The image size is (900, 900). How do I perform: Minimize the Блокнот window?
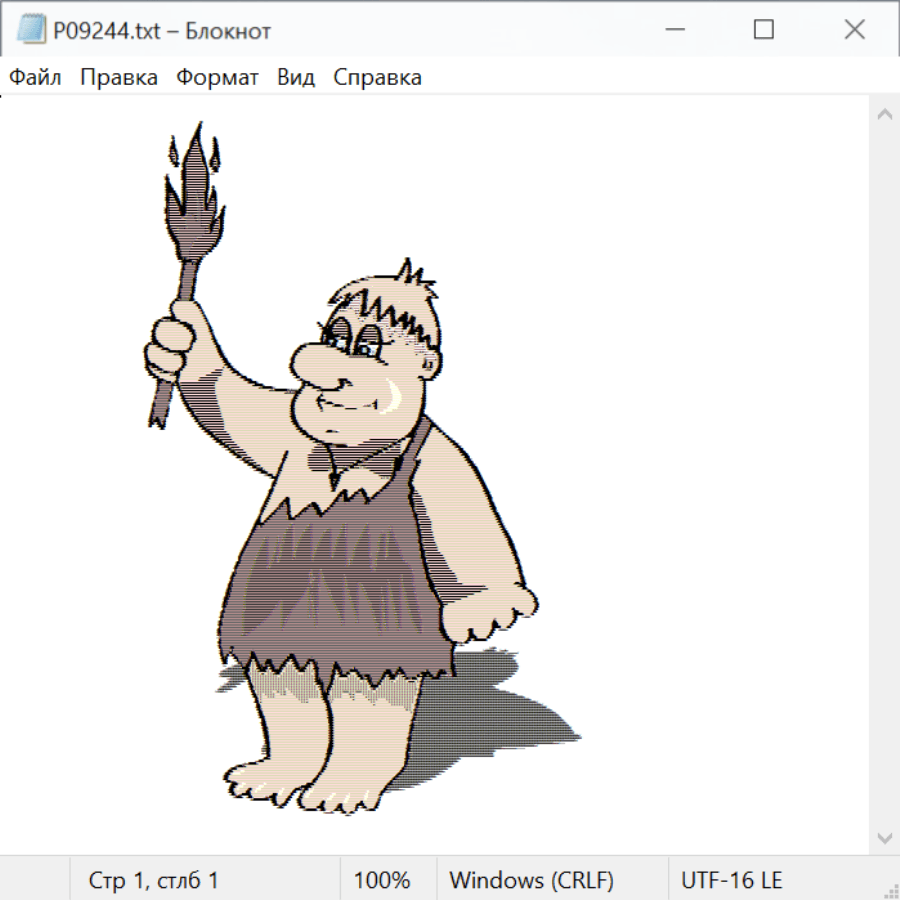(x=673, y=30)
